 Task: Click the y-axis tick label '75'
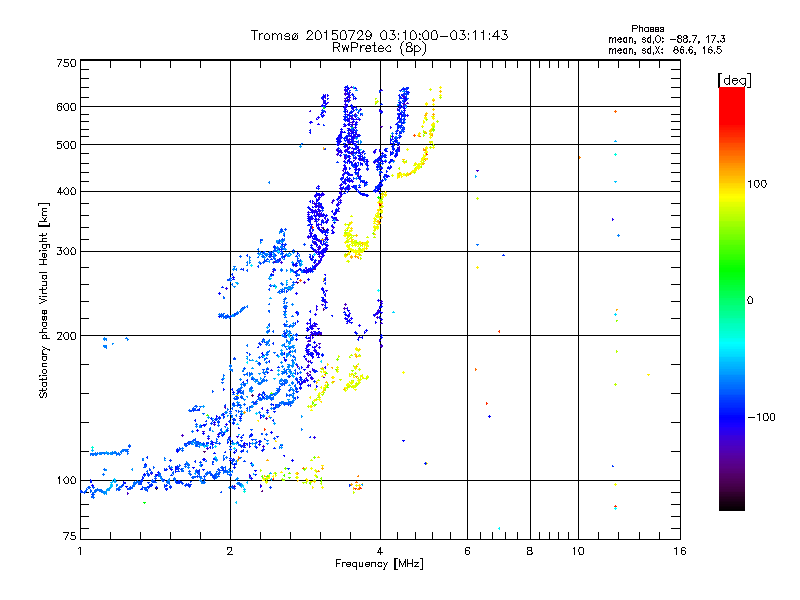[70, 536]
